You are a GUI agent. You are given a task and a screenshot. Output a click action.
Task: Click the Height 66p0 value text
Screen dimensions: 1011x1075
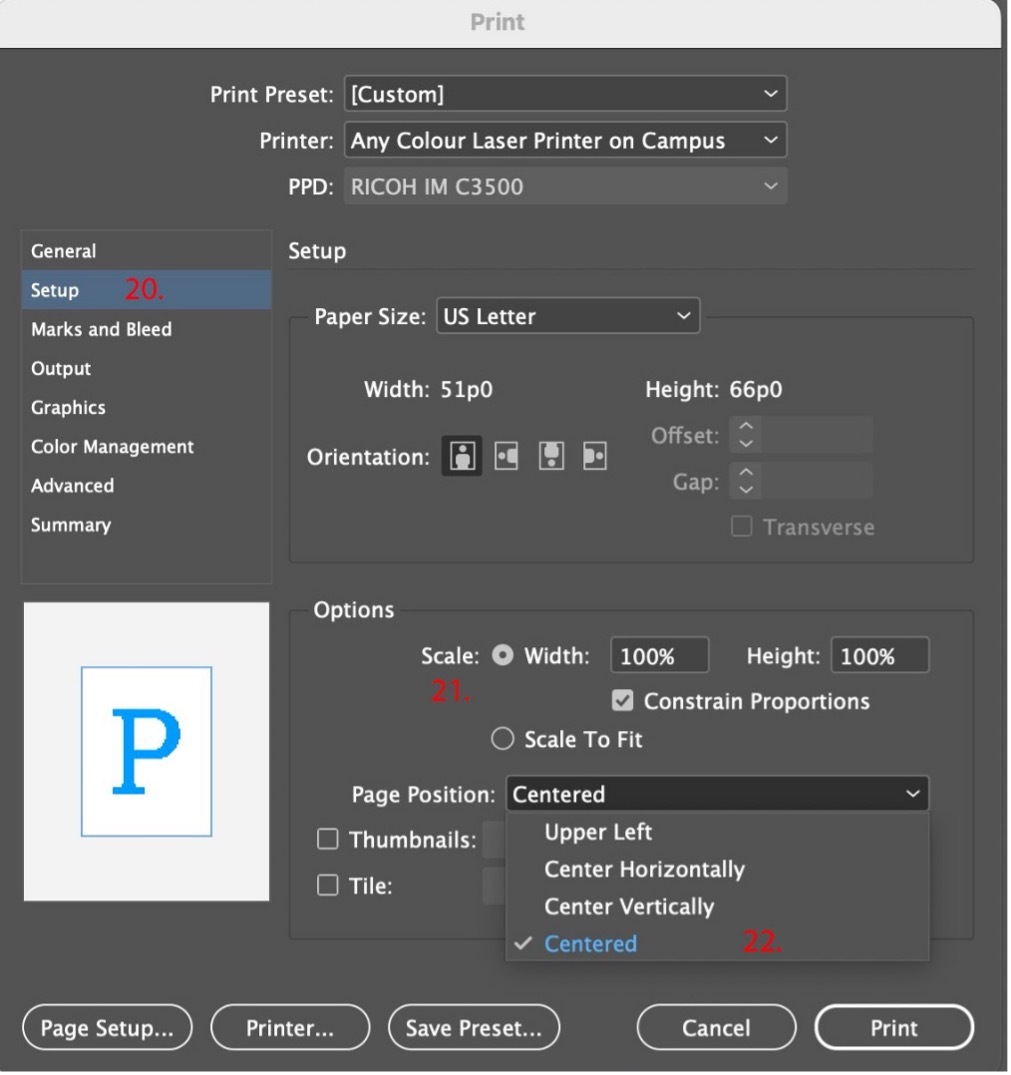coord(755,390)
